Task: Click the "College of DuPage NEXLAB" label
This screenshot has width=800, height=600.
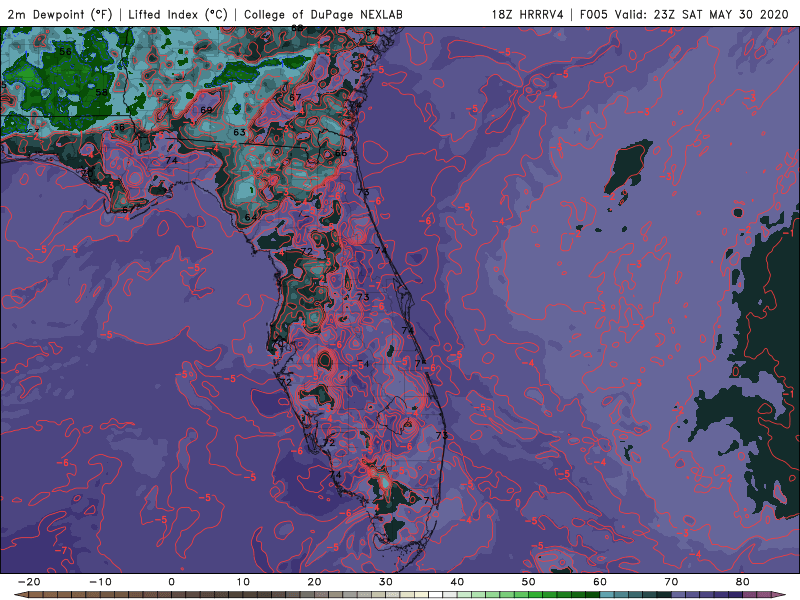Action: [x=323, y=14]
